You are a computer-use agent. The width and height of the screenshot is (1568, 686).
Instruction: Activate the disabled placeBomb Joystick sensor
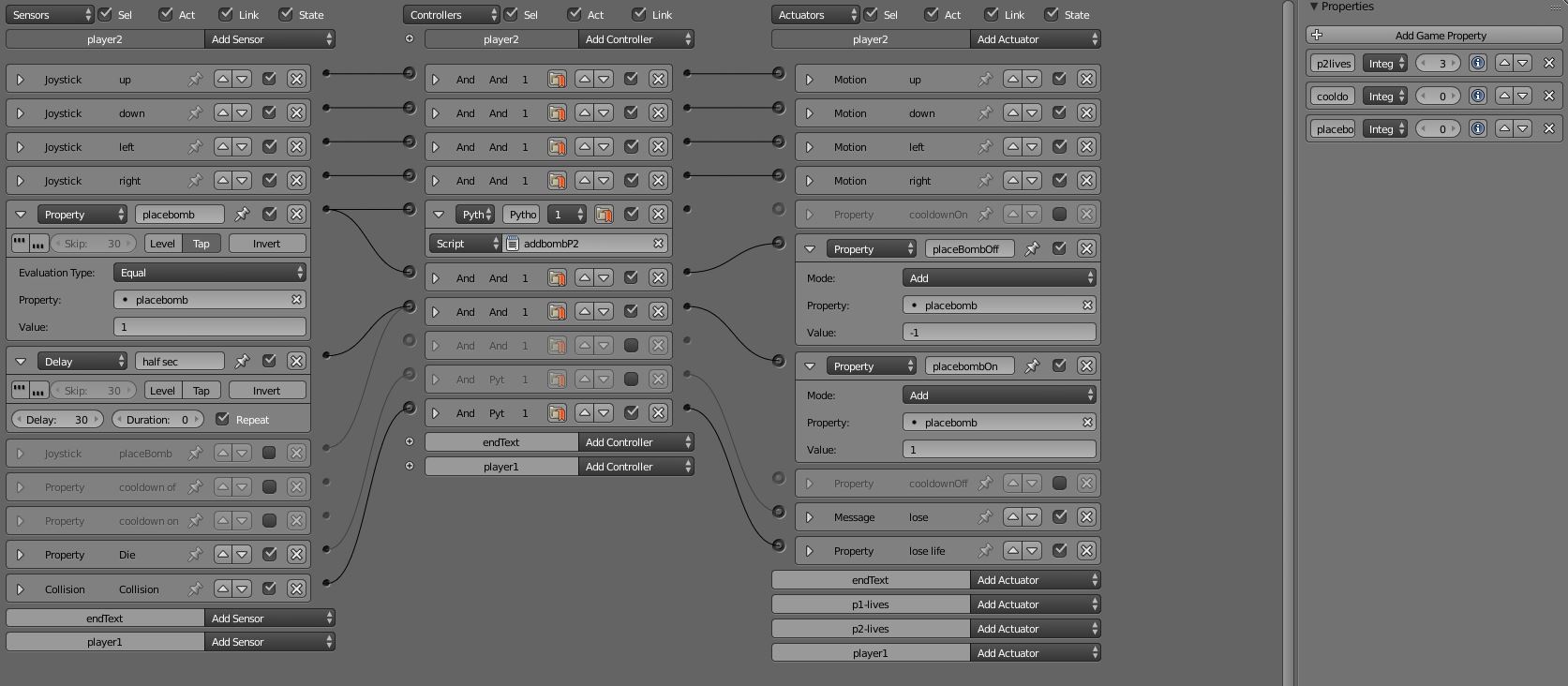[269, 454]
